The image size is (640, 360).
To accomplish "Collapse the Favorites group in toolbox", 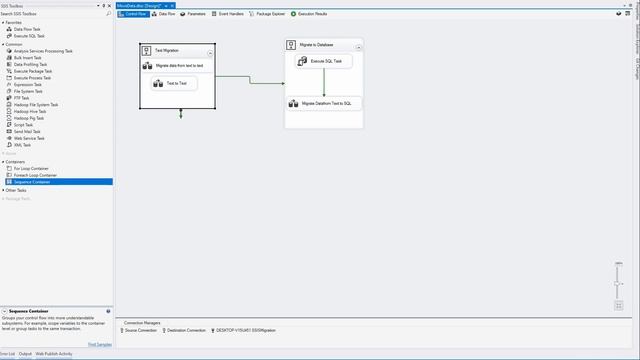I will pyautogui.click(x=3, y=23).
